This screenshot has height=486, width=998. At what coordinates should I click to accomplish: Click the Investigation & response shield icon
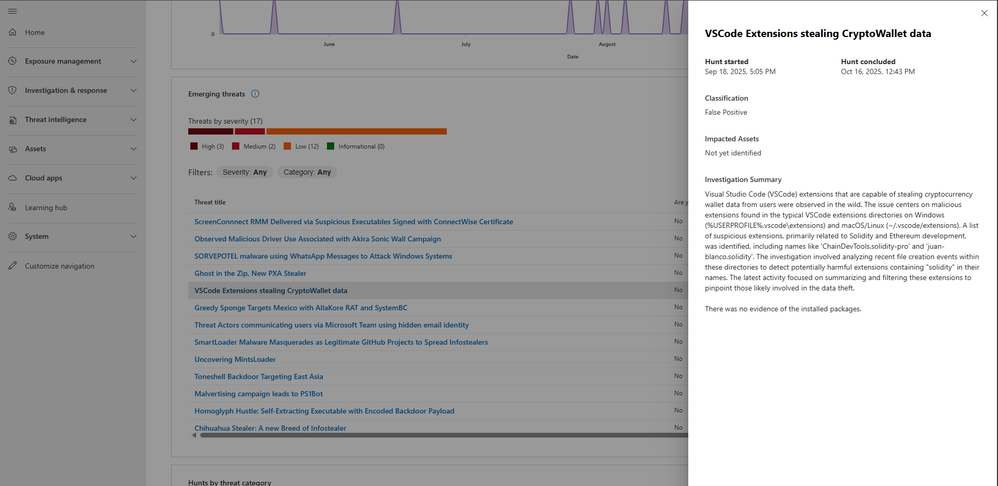[x=13, y=90]
